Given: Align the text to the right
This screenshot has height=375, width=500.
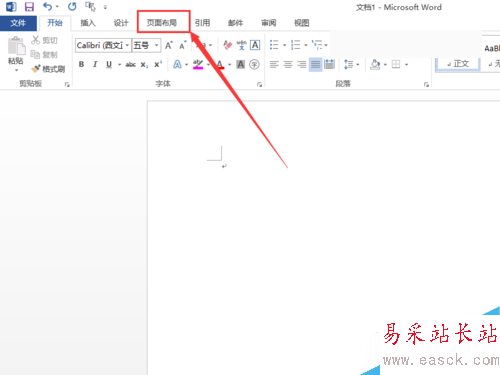Looking at the screenshot, I should 302,64.
